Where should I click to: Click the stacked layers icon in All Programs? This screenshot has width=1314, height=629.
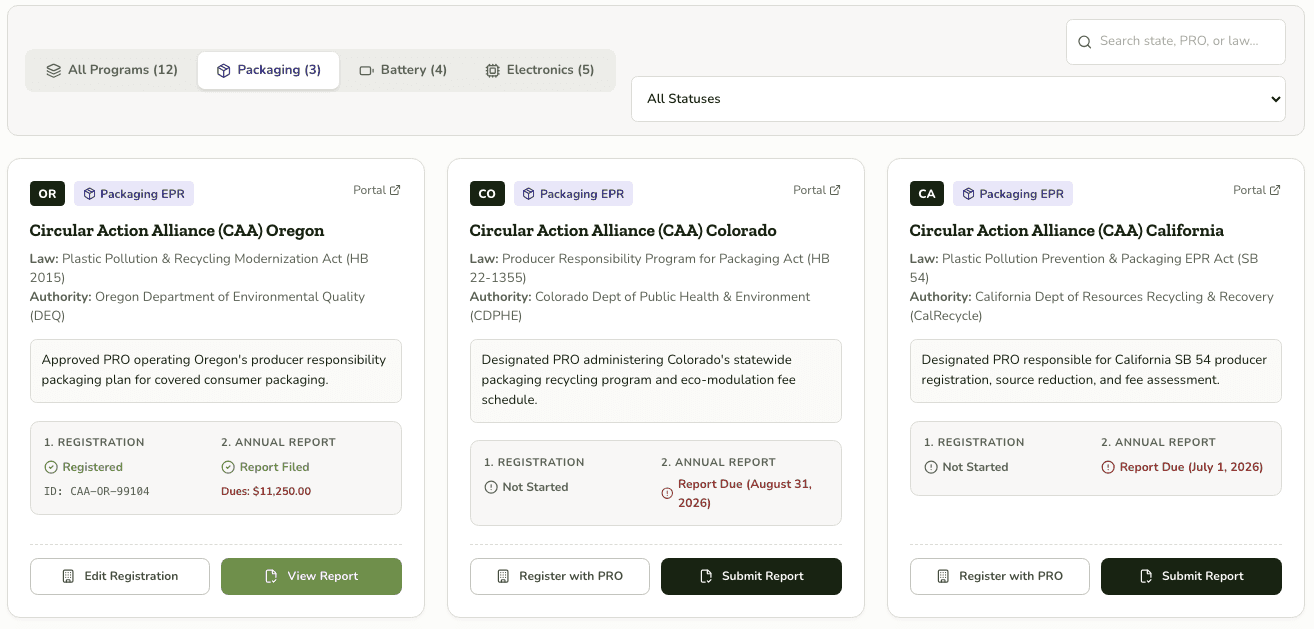(54, 71)
